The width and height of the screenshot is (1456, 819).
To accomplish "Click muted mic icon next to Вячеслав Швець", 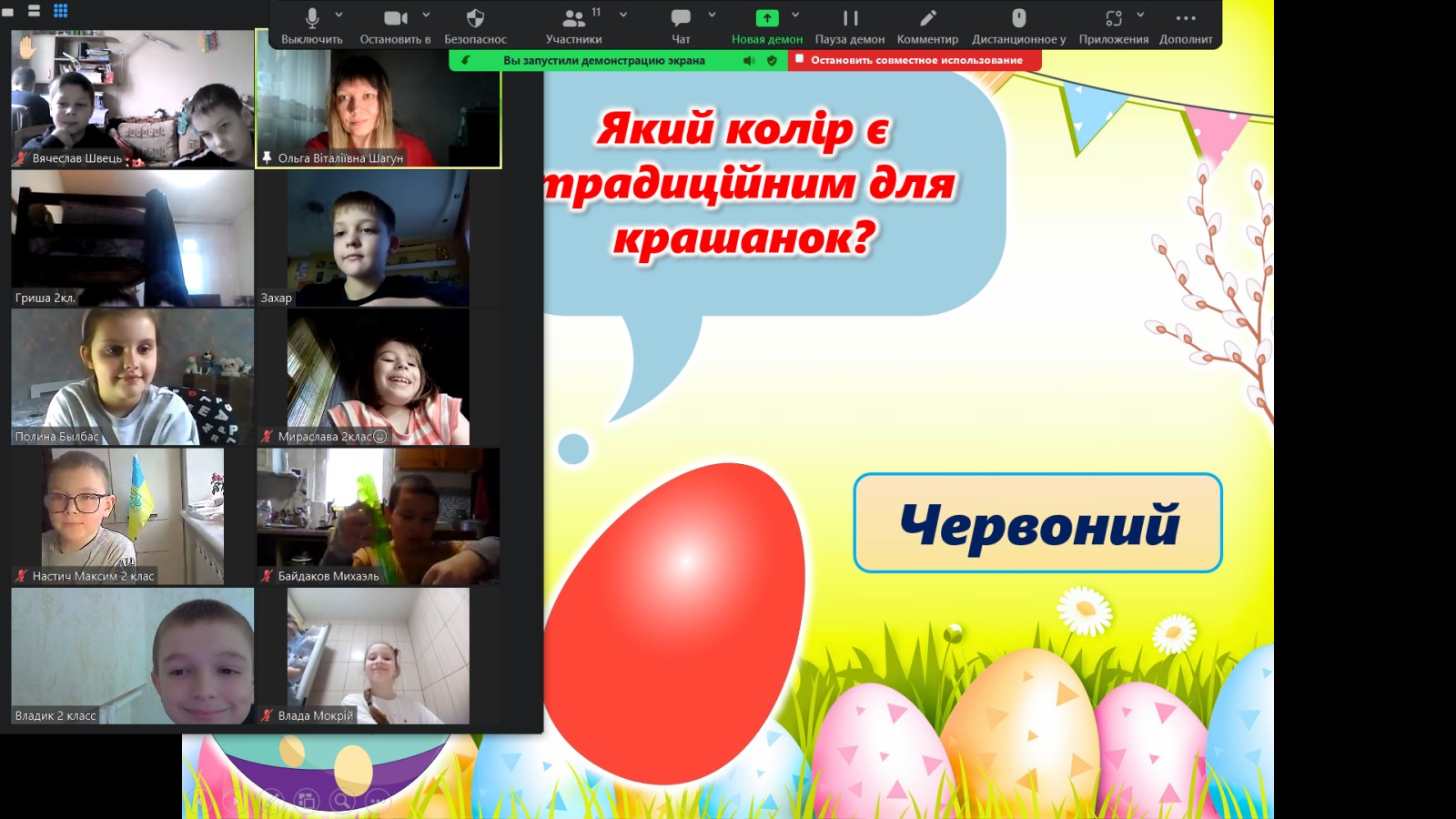I will (x=22, y=157).
